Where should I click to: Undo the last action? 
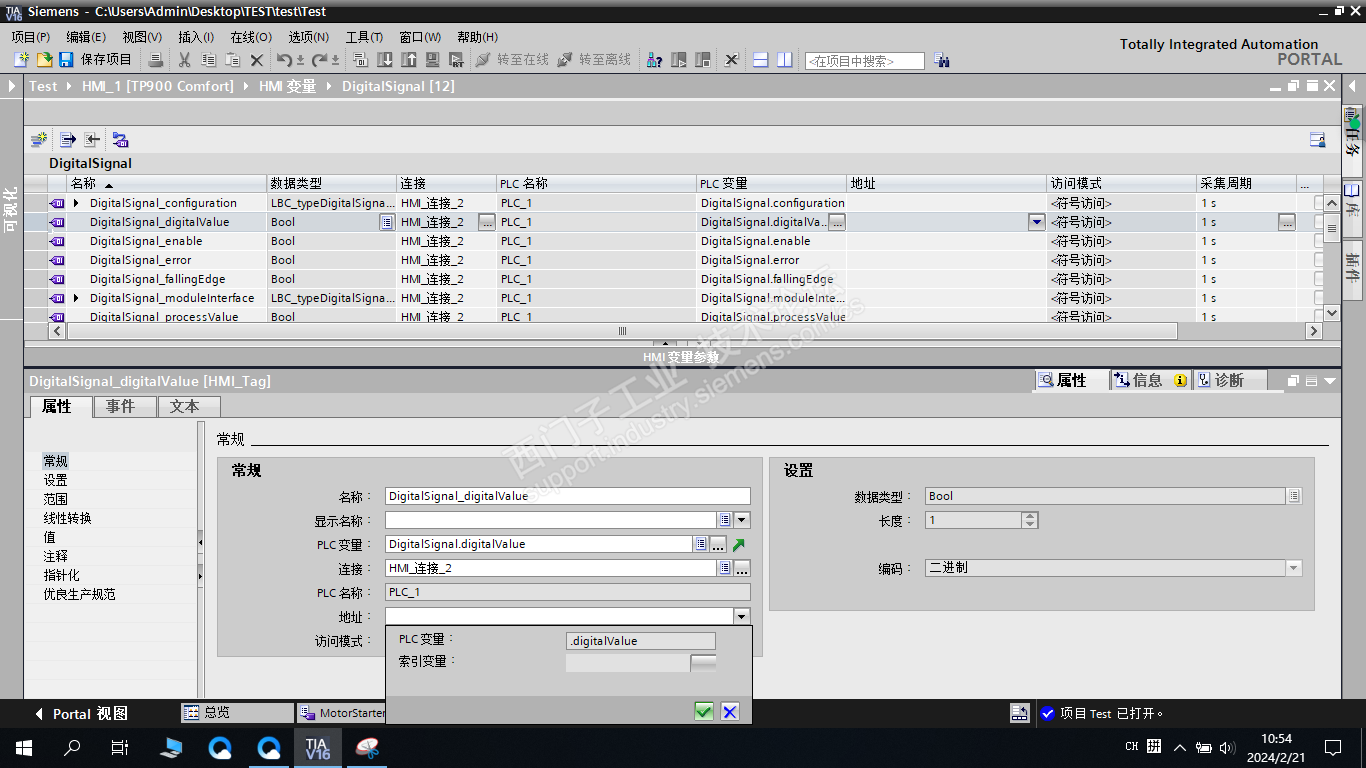pyautogui.click(x=285, y=60)
